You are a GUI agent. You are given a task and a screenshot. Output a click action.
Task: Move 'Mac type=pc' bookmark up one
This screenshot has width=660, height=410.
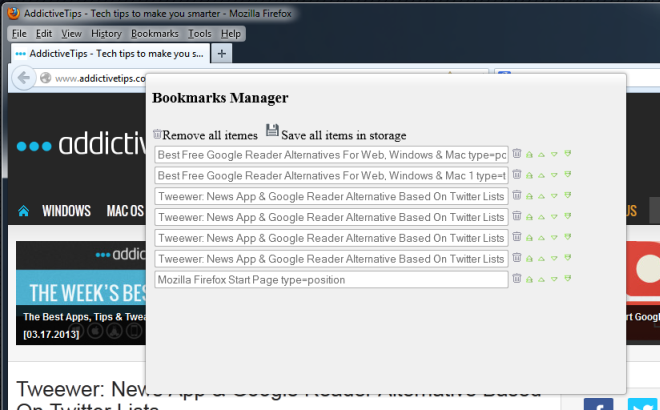click(x=542, y=154)
